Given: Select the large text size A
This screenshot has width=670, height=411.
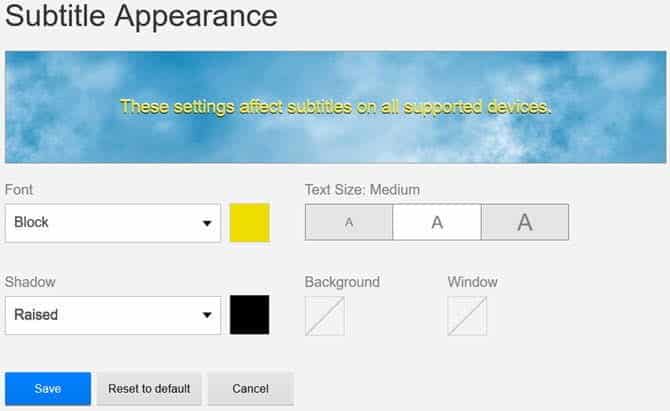Looking at the screenshot, I should tap(525, 223).
